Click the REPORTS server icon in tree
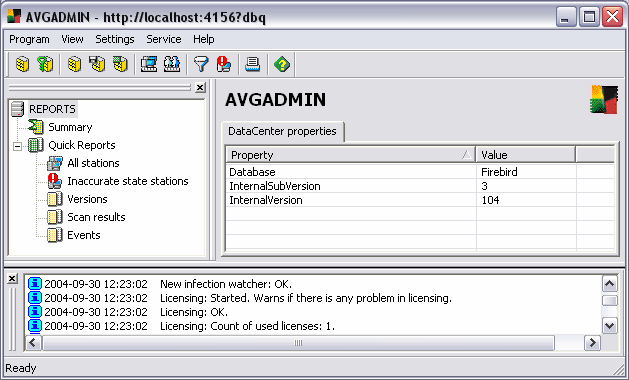 coord(18,109)
